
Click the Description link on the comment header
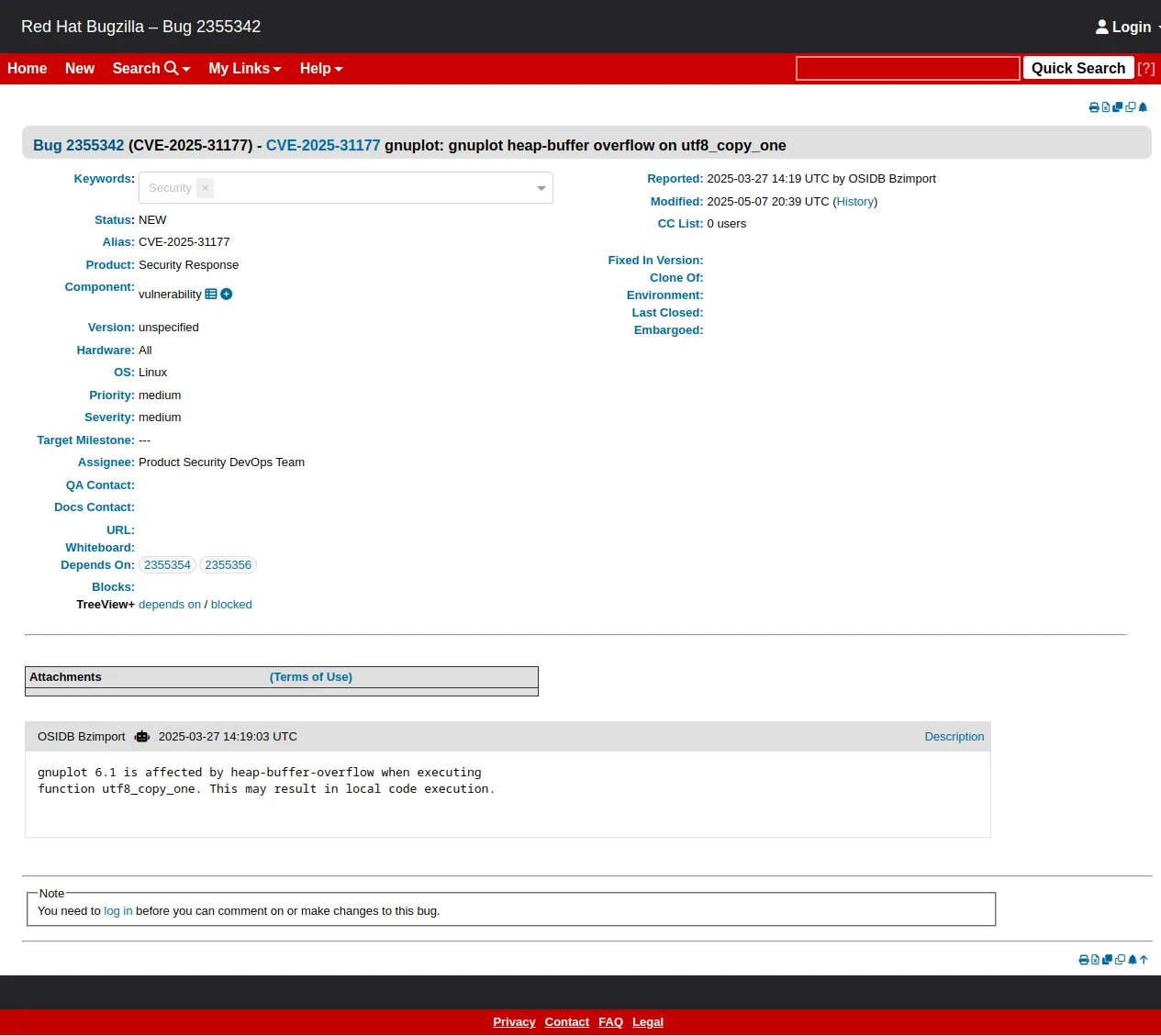point(954,736)
